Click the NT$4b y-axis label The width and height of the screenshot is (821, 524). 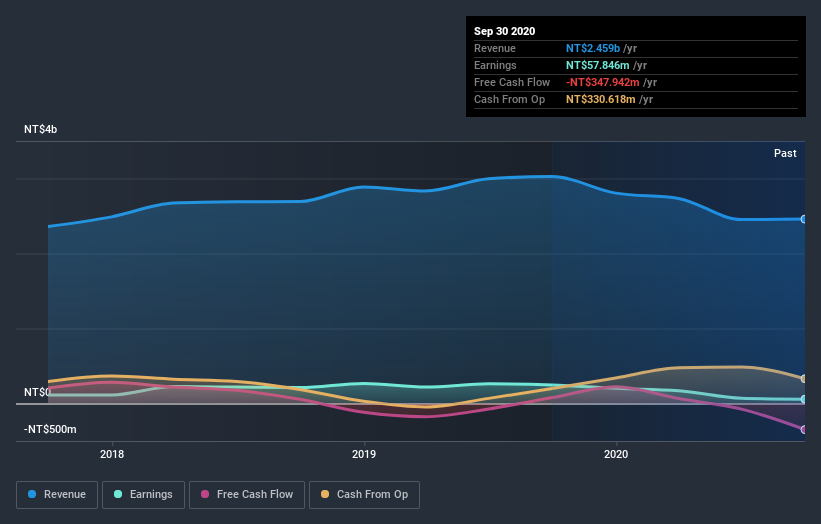pos(40,129)
